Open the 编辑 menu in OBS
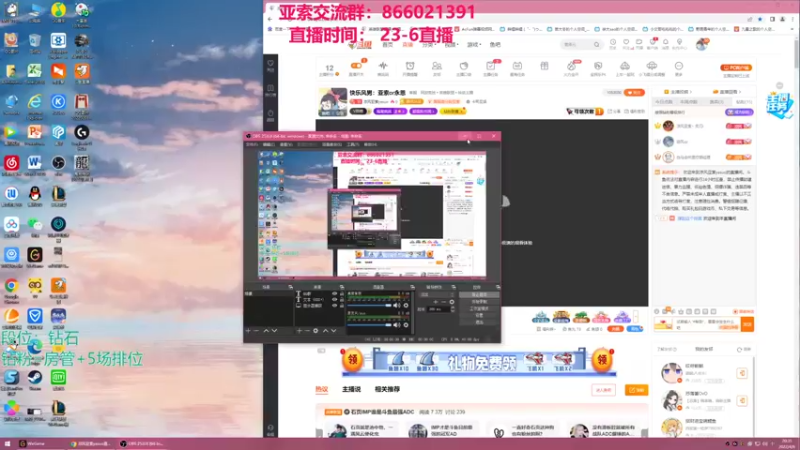Screen dimensions: 800x450 tap(268, 144)
